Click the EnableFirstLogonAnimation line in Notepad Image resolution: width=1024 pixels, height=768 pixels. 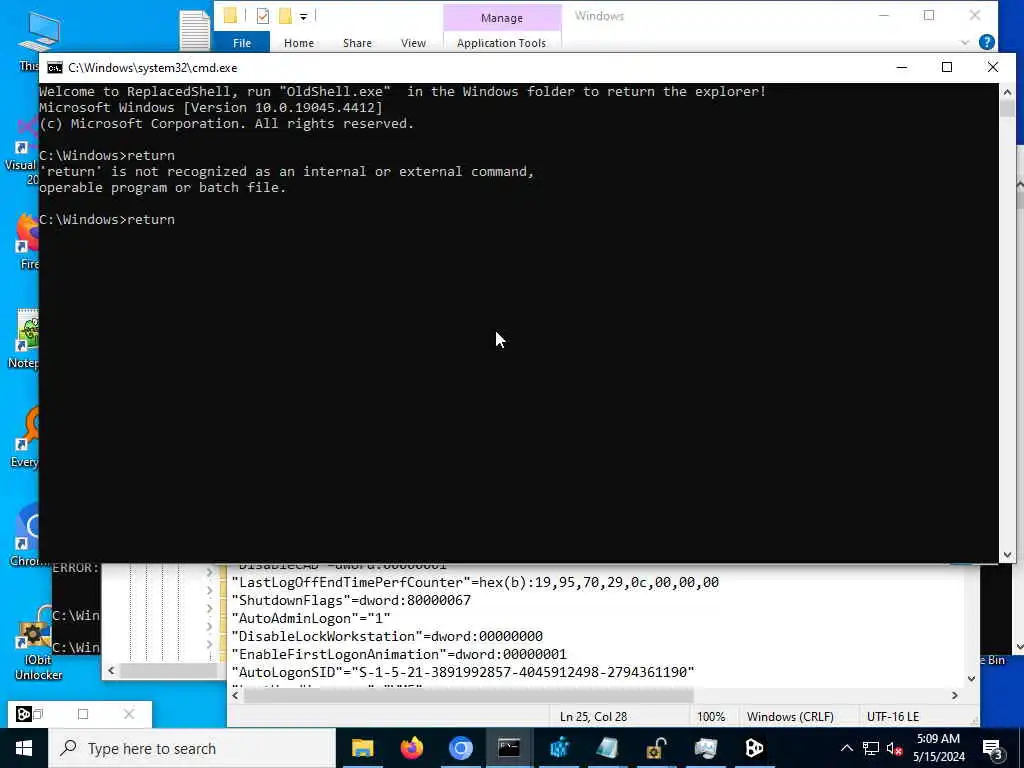tap(398, 654)
